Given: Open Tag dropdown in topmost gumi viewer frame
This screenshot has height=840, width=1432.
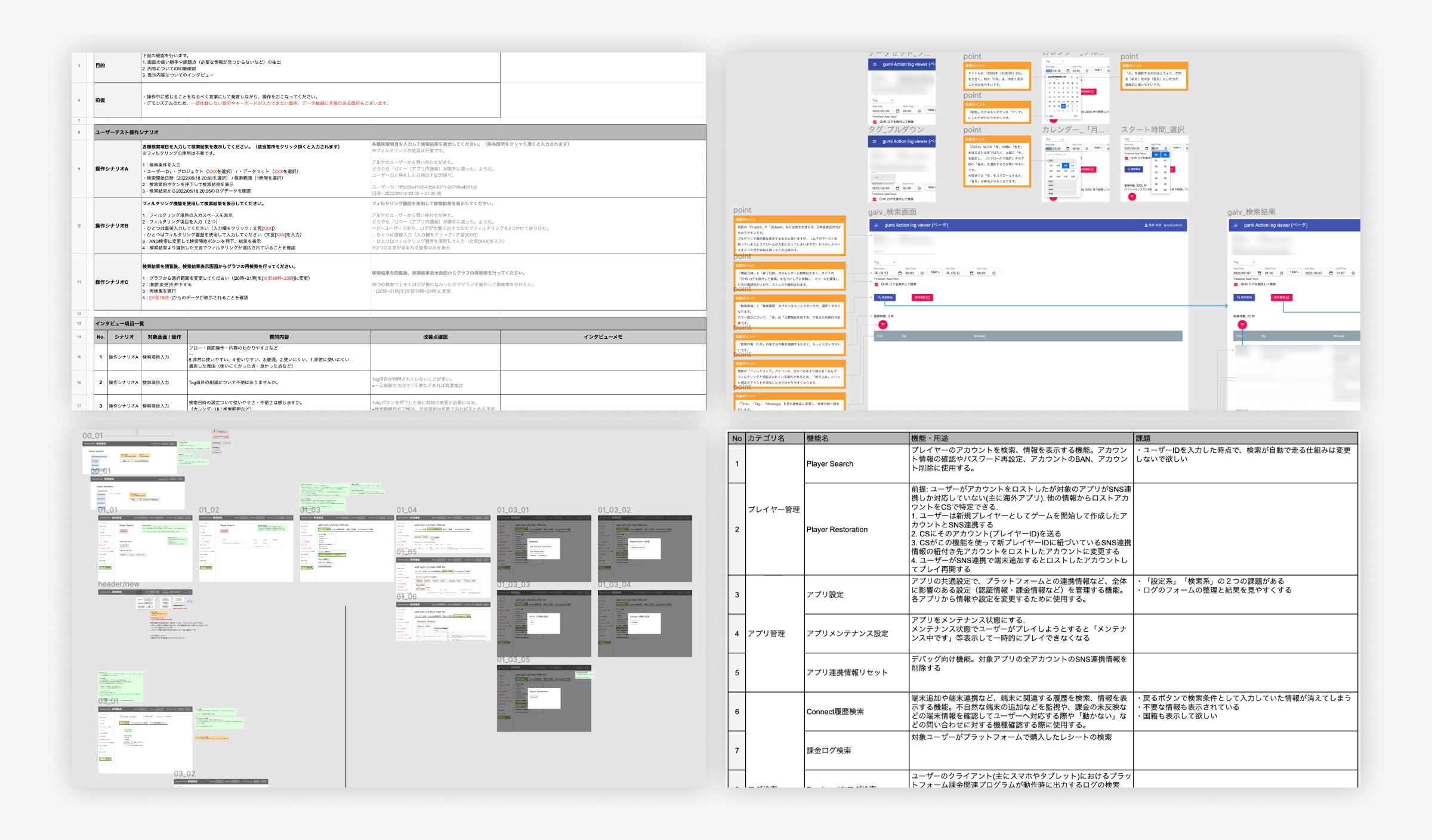Looking at the screenshot, I should point(883,100).
